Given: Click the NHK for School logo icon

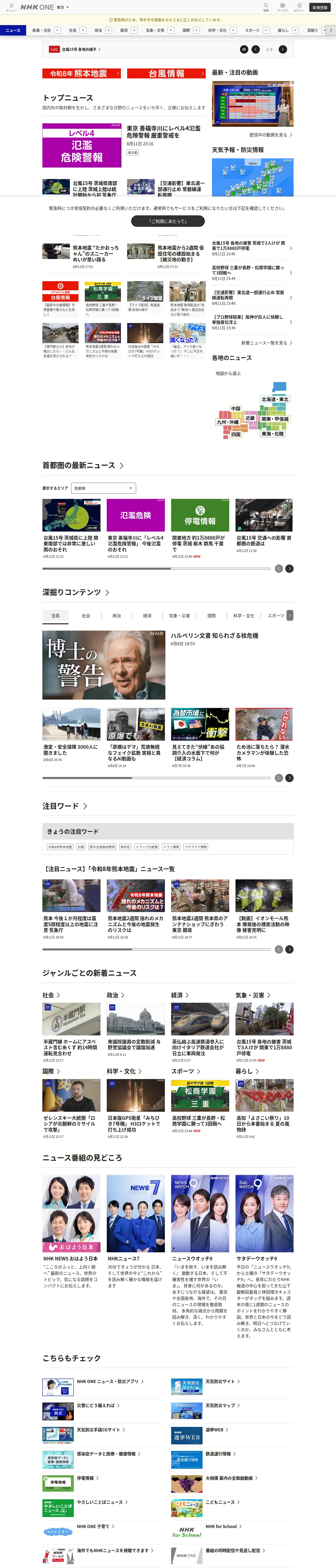Looking at the screenshot, I should point(187,1532).
